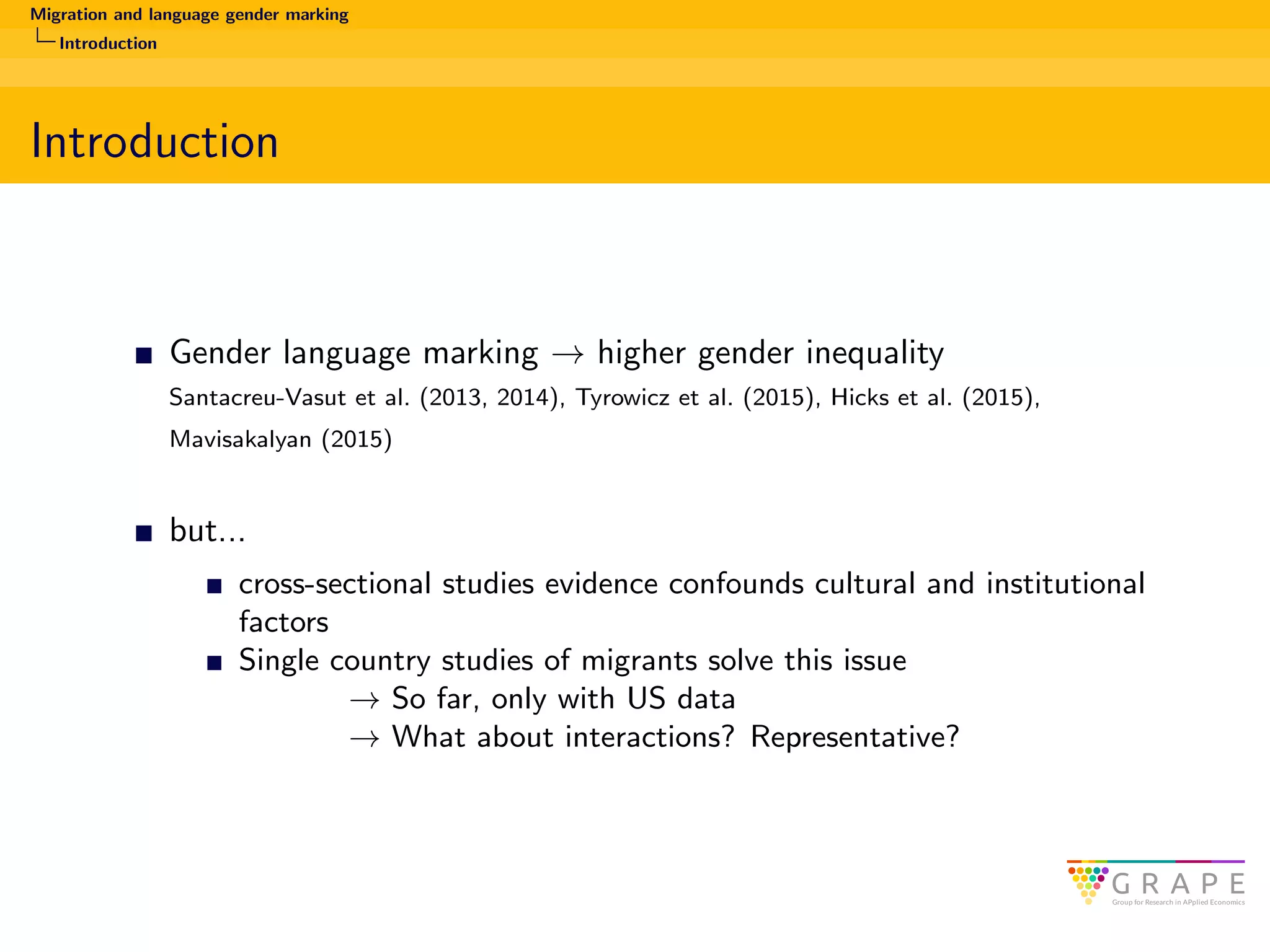Click 'Group for Research in APplied Economics' caption

[x=1178, y=902]
